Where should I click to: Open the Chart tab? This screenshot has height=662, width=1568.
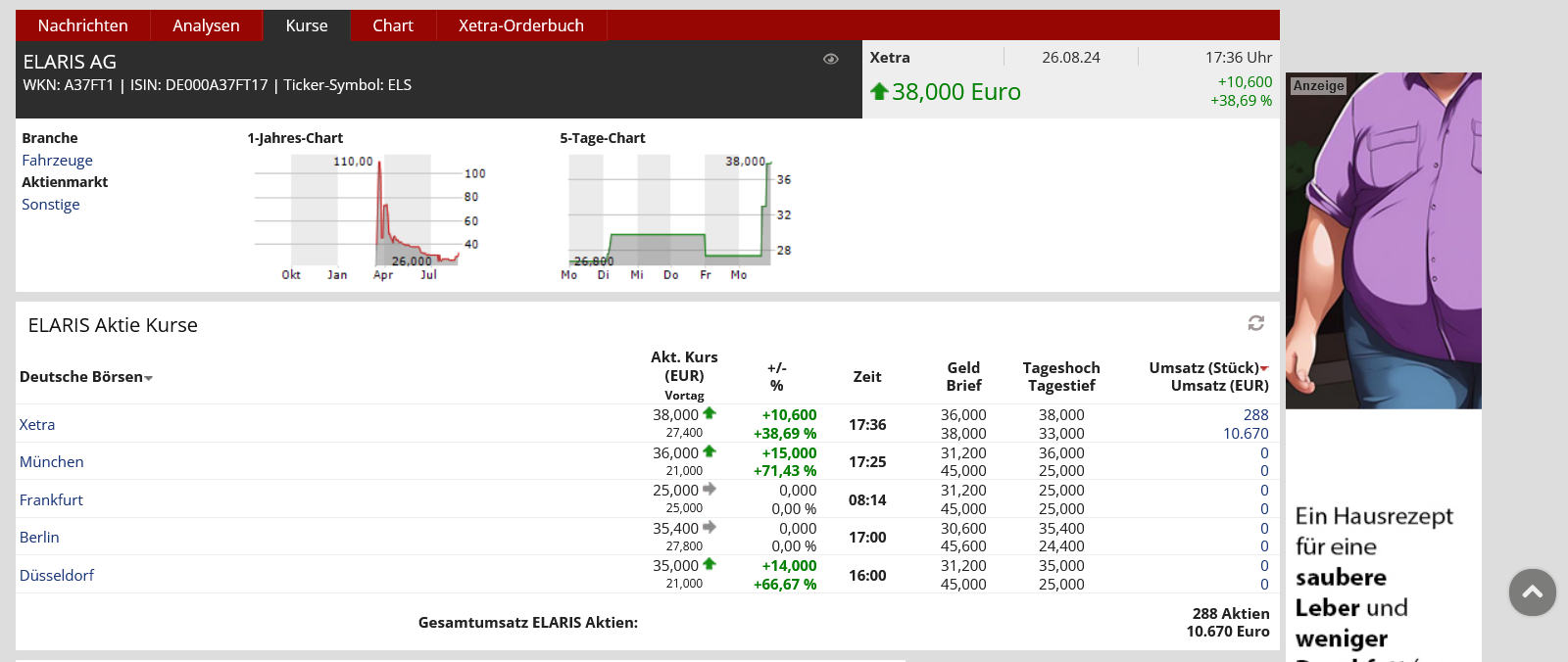coord(392,25)
